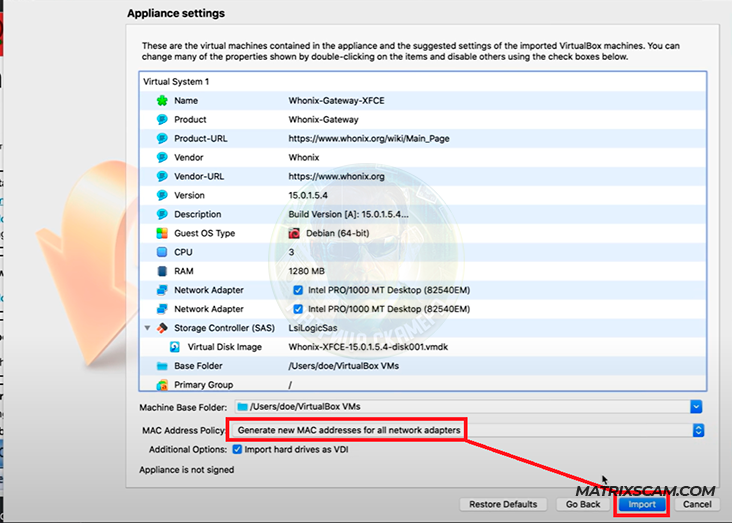This screenshot has height=523, width=732.
Task: Click the CPU chip icon
Action: pyautogui.click(x=162, y=252)
